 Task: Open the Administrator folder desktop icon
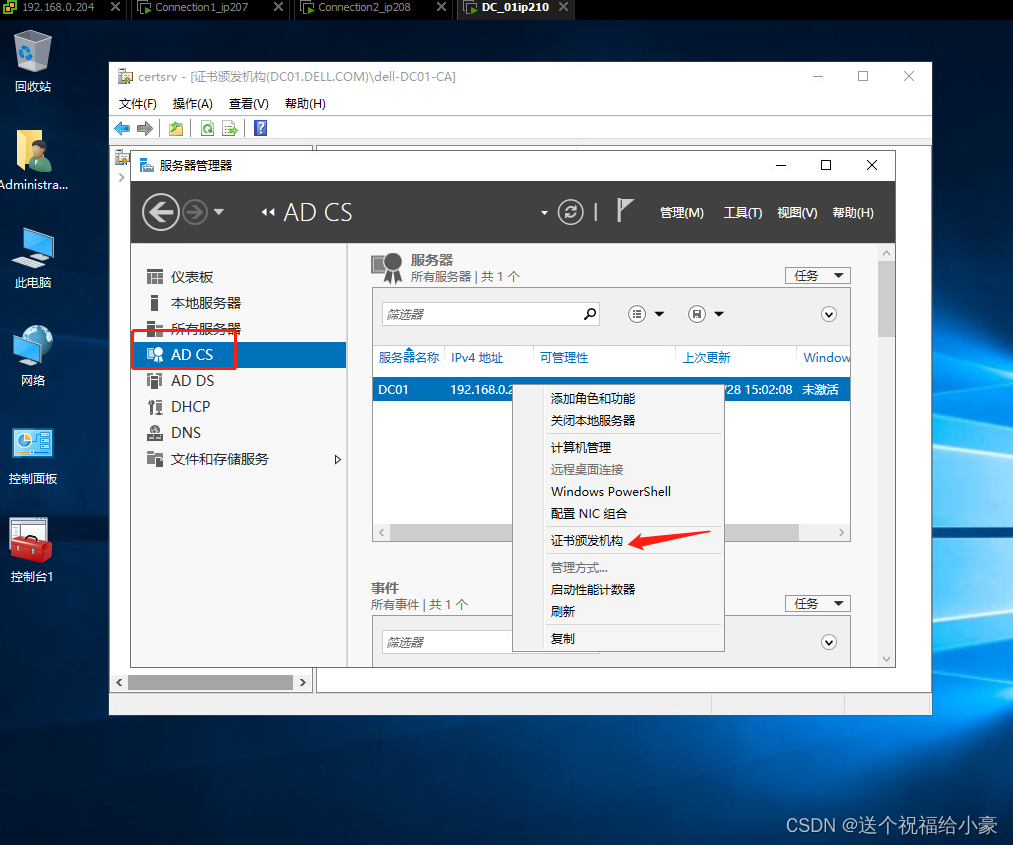click(32, 160)
